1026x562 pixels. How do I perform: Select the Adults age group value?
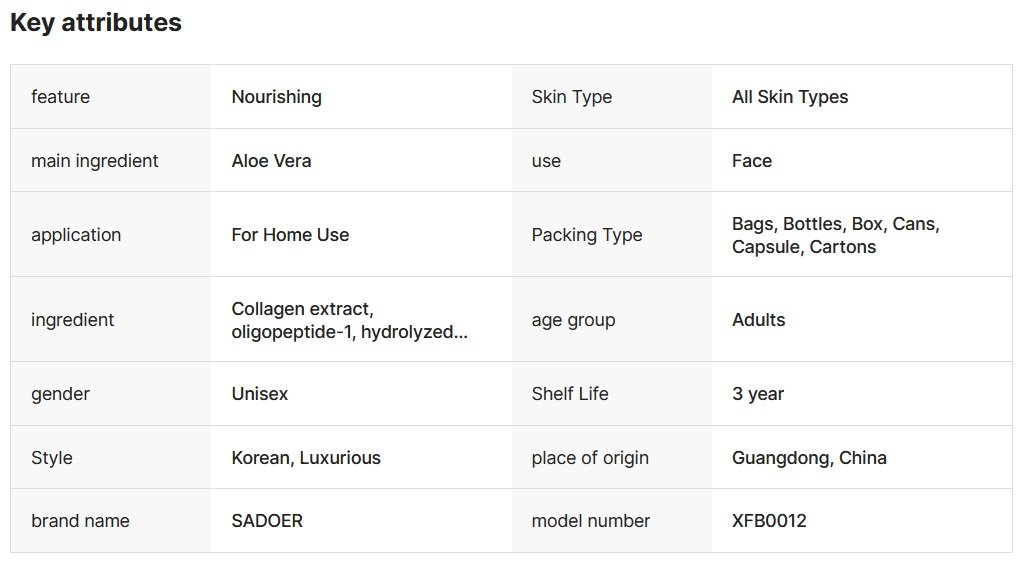758,320
